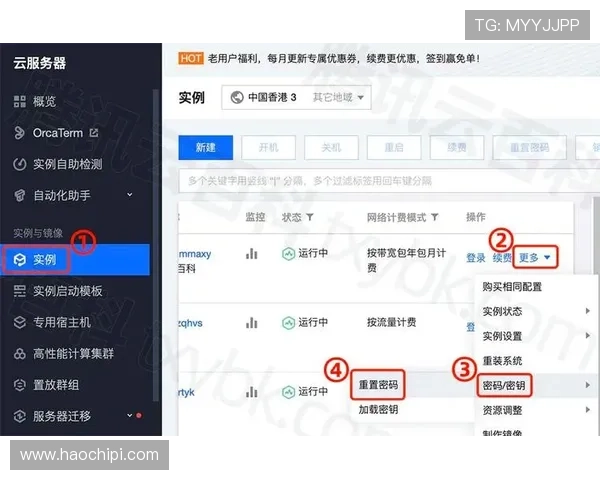Click the OrcaTerm sidebar icon

19,133
